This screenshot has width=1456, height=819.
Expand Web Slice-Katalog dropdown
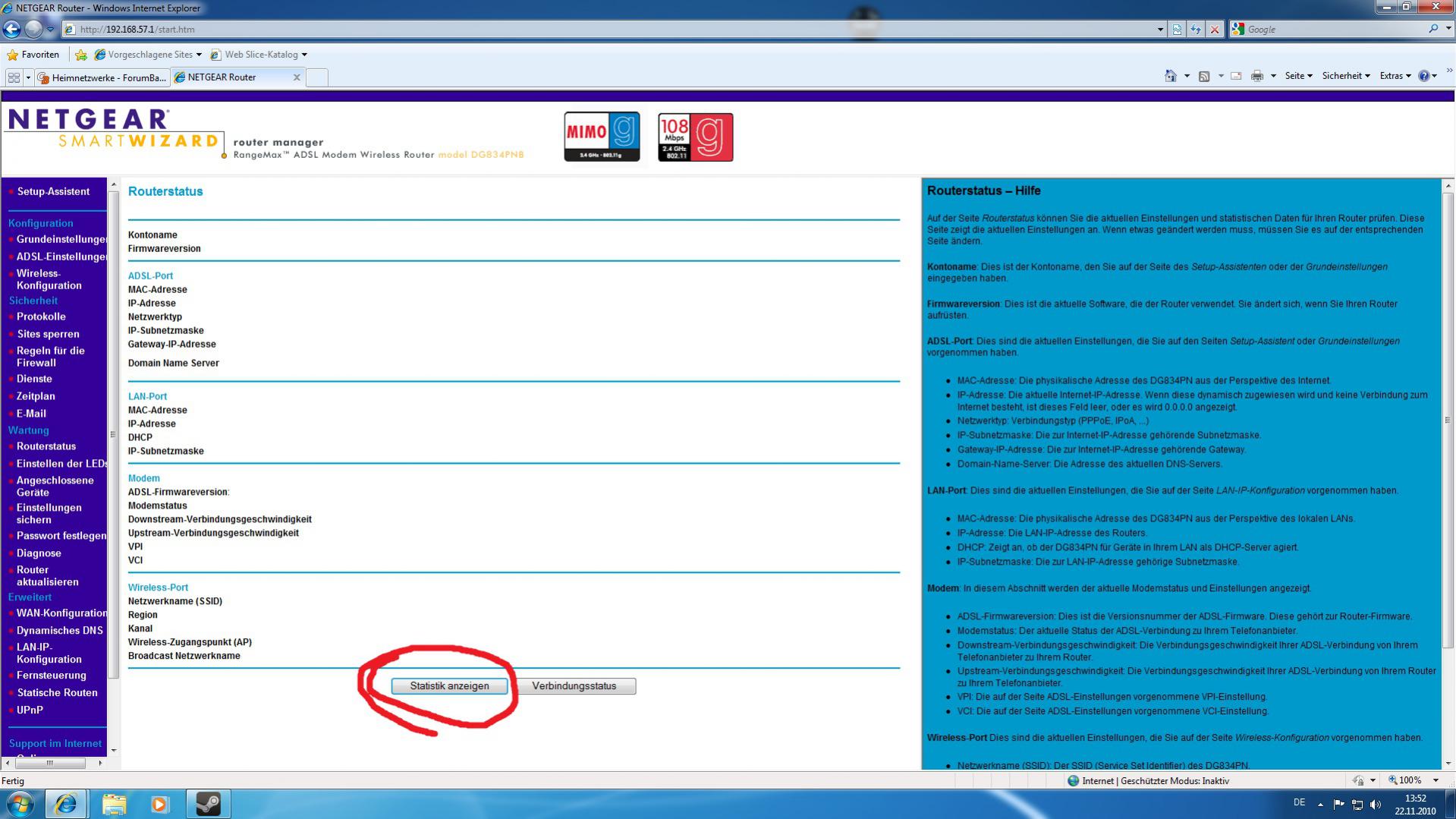pyautogui.click(x=304, y=55)
